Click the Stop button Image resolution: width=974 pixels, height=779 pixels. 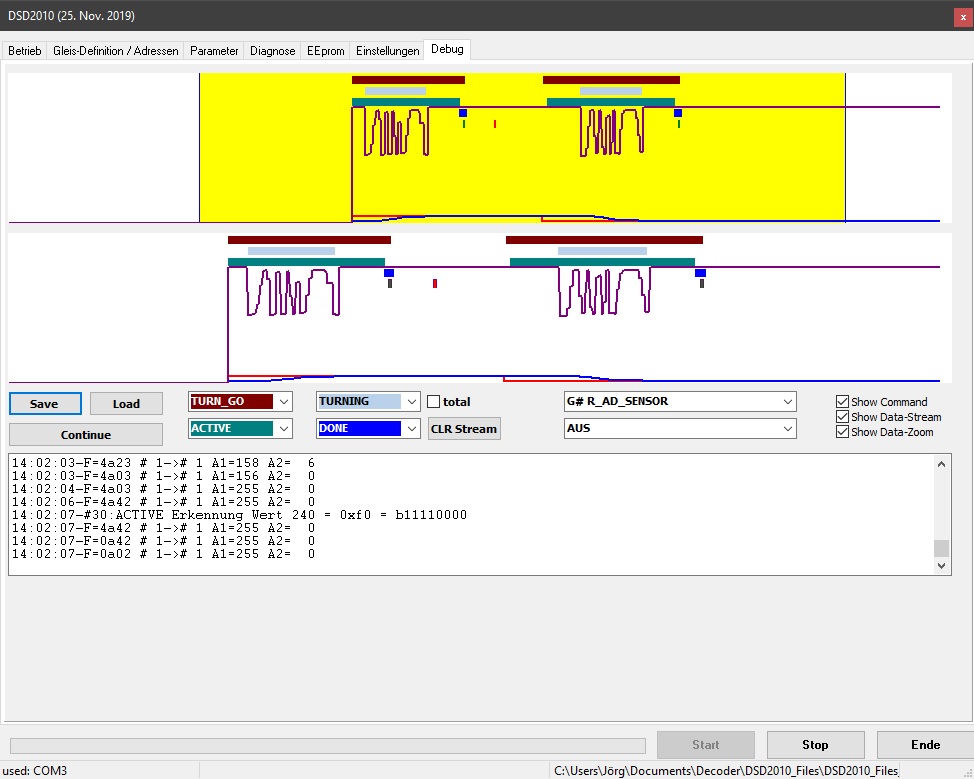815,745
